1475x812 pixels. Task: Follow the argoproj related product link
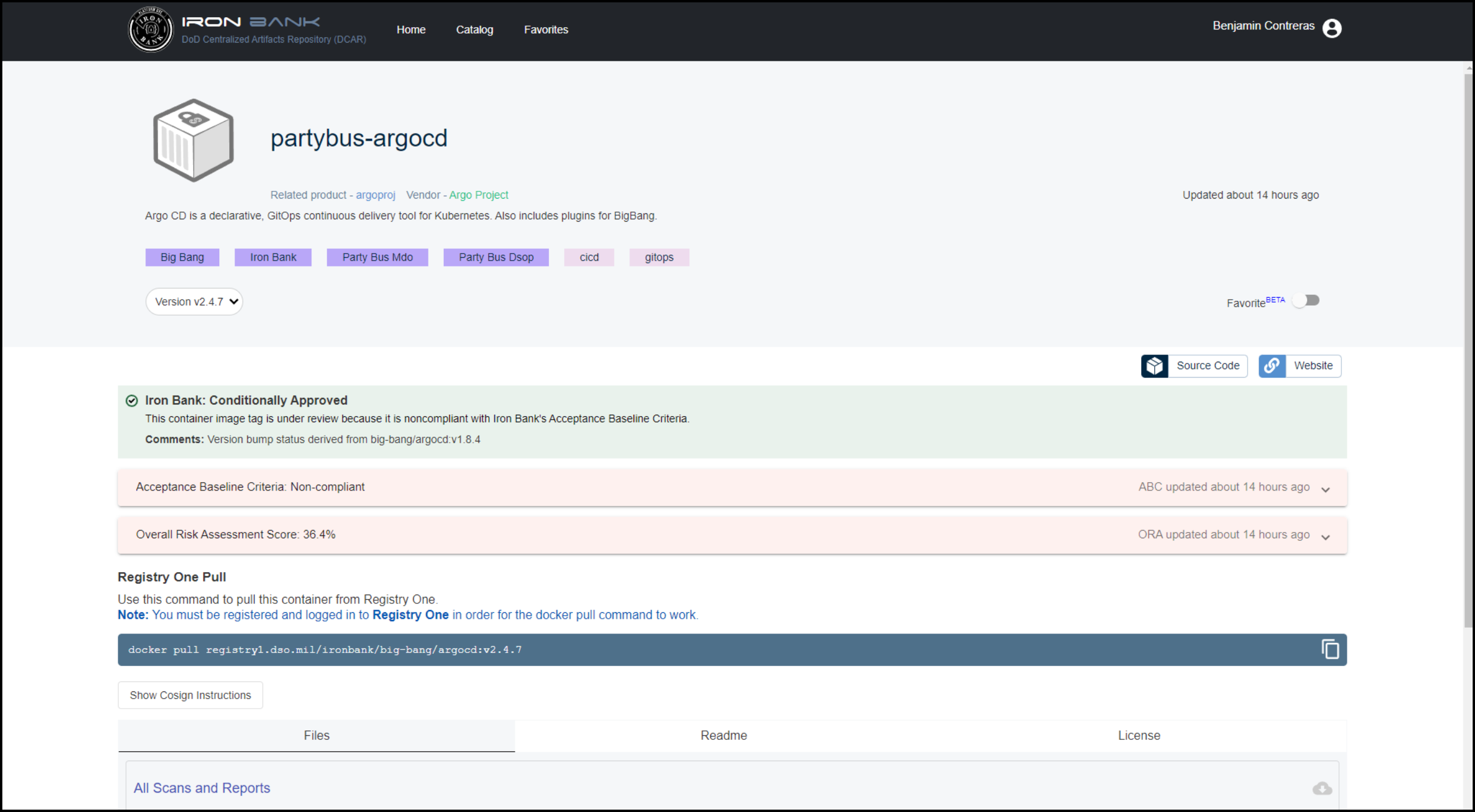[x=375, y=195]
